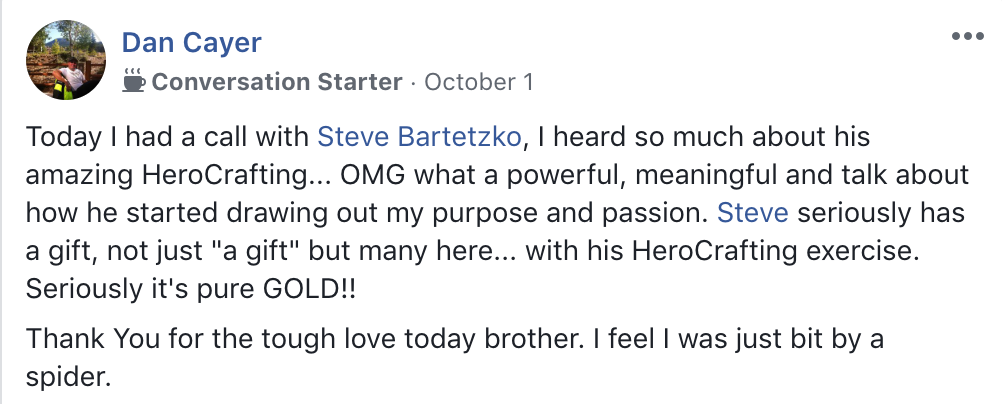
Task: Click the coffee cup badge icon
Action: point(133,80)
